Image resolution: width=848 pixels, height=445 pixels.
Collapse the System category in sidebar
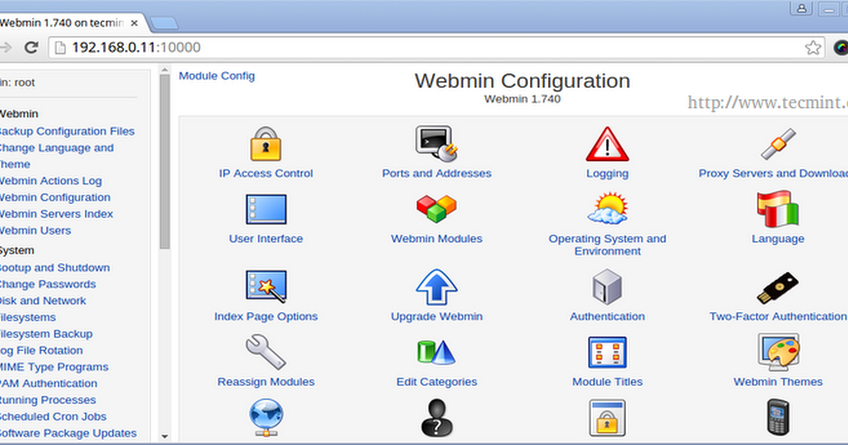tap(17, 250)
